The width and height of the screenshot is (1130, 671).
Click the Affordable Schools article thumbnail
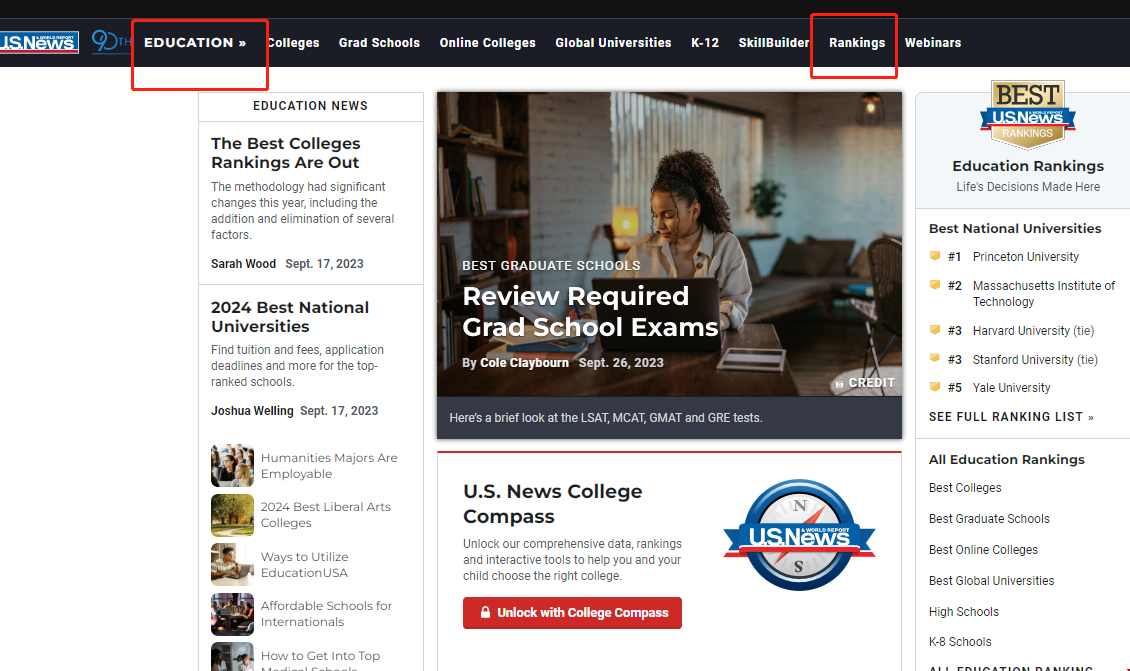point(232,614)
